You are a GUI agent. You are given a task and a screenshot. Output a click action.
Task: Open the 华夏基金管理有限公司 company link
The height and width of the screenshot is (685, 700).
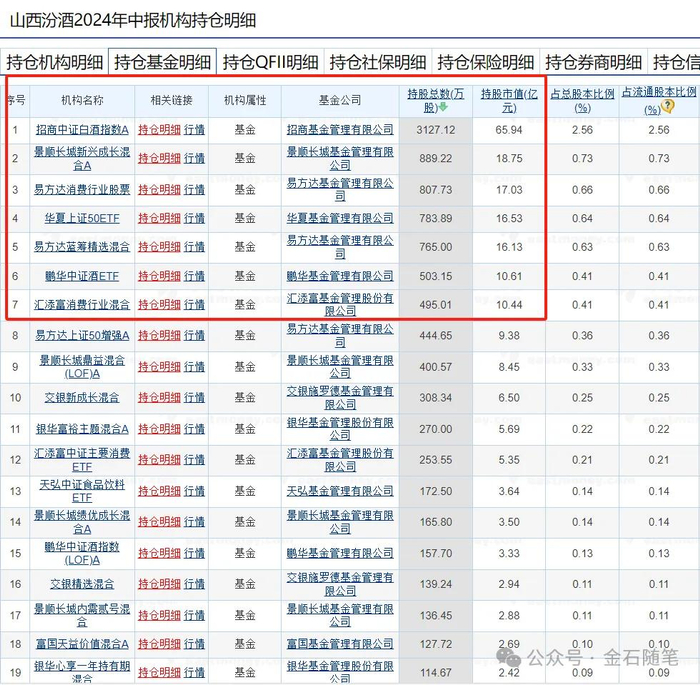click(340, 218)
